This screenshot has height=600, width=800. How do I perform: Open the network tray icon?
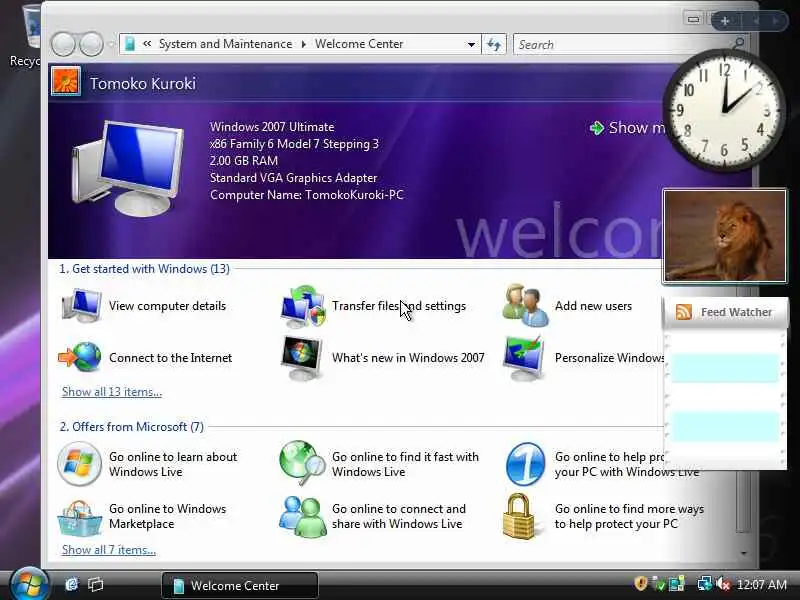pyautogui.click(x=705, y=584)
